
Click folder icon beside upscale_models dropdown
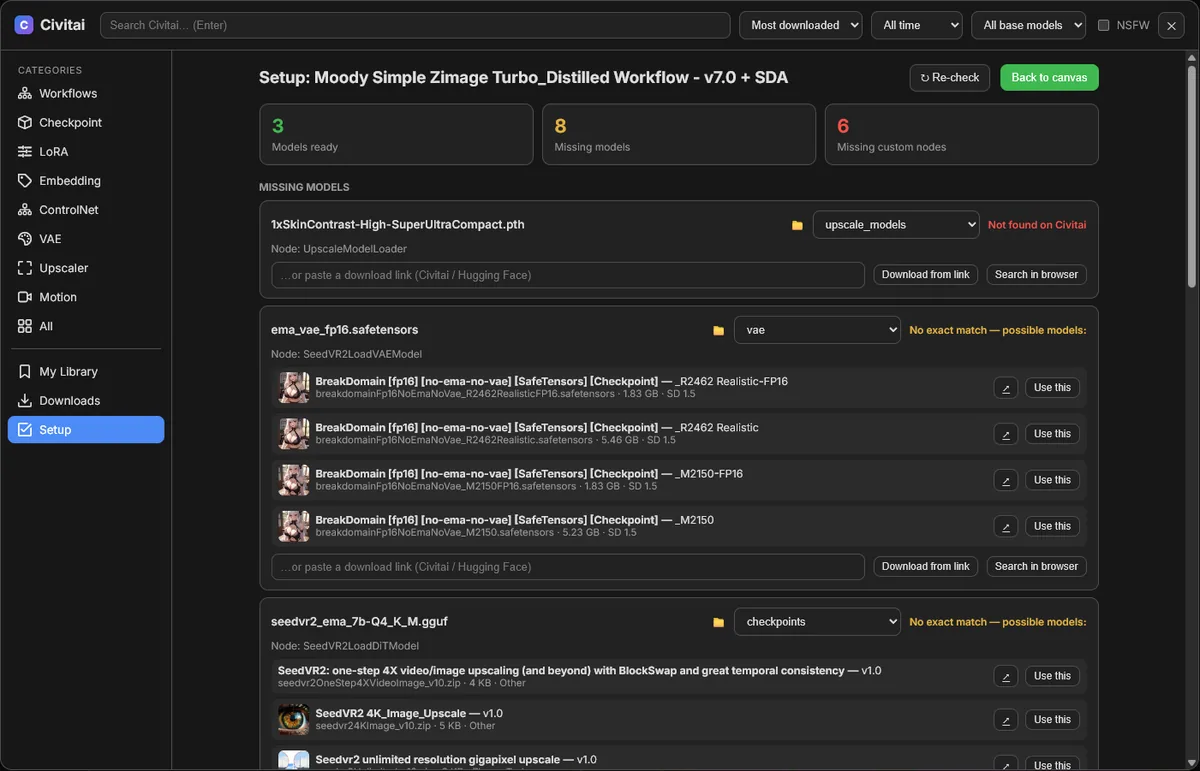[797, 225]
